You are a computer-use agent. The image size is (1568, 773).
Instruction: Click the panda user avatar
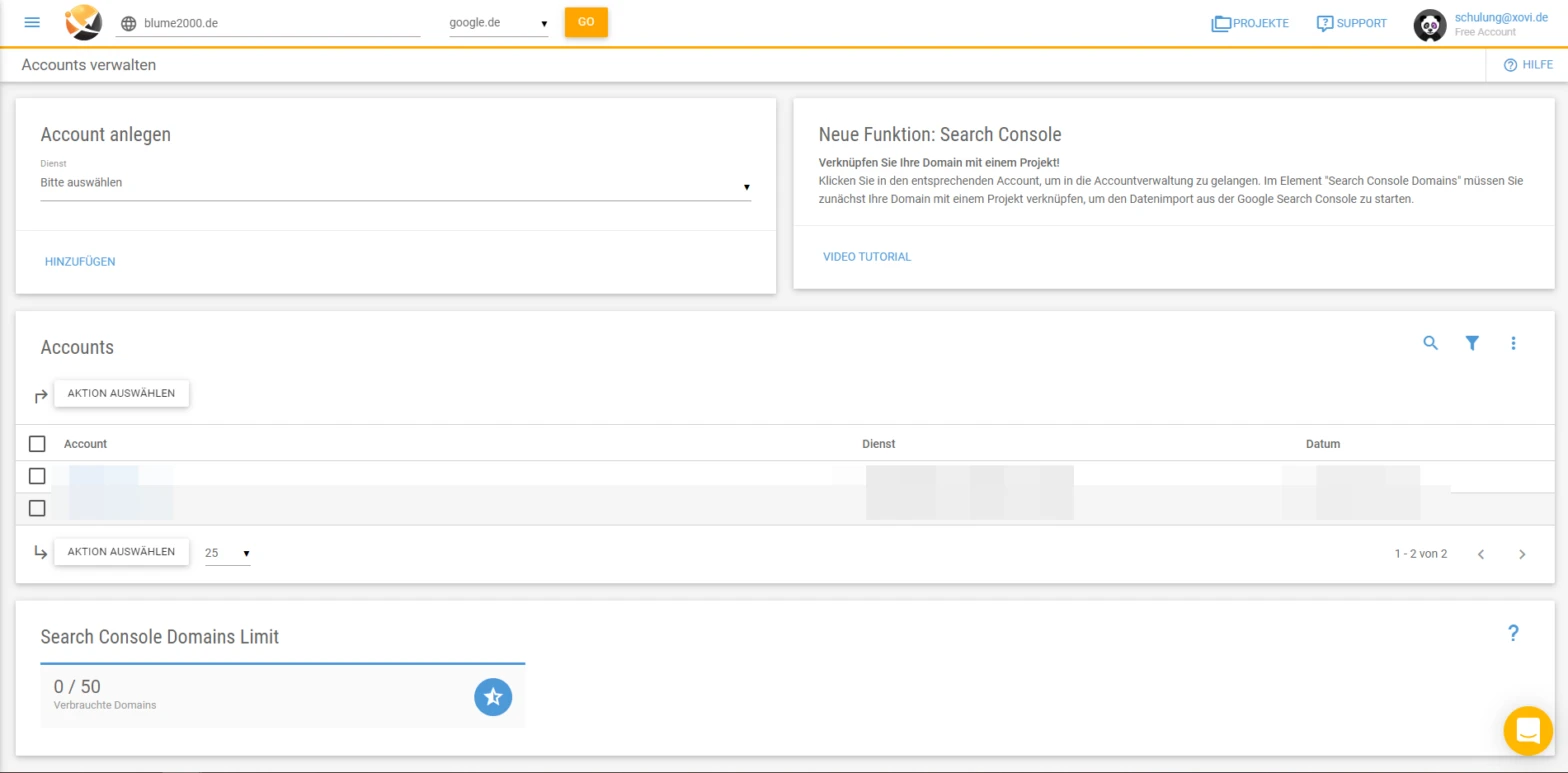point(1430,25)
